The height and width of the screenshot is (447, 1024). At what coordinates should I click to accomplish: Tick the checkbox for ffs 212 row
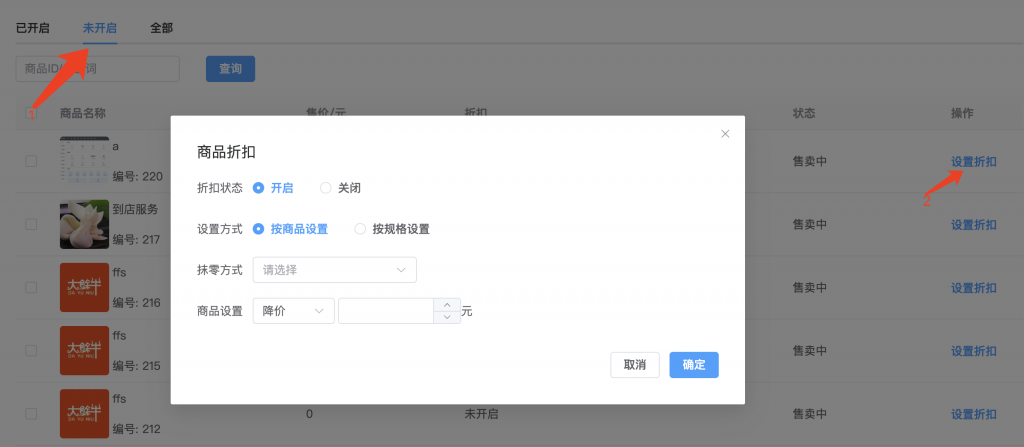click(31, 414)
